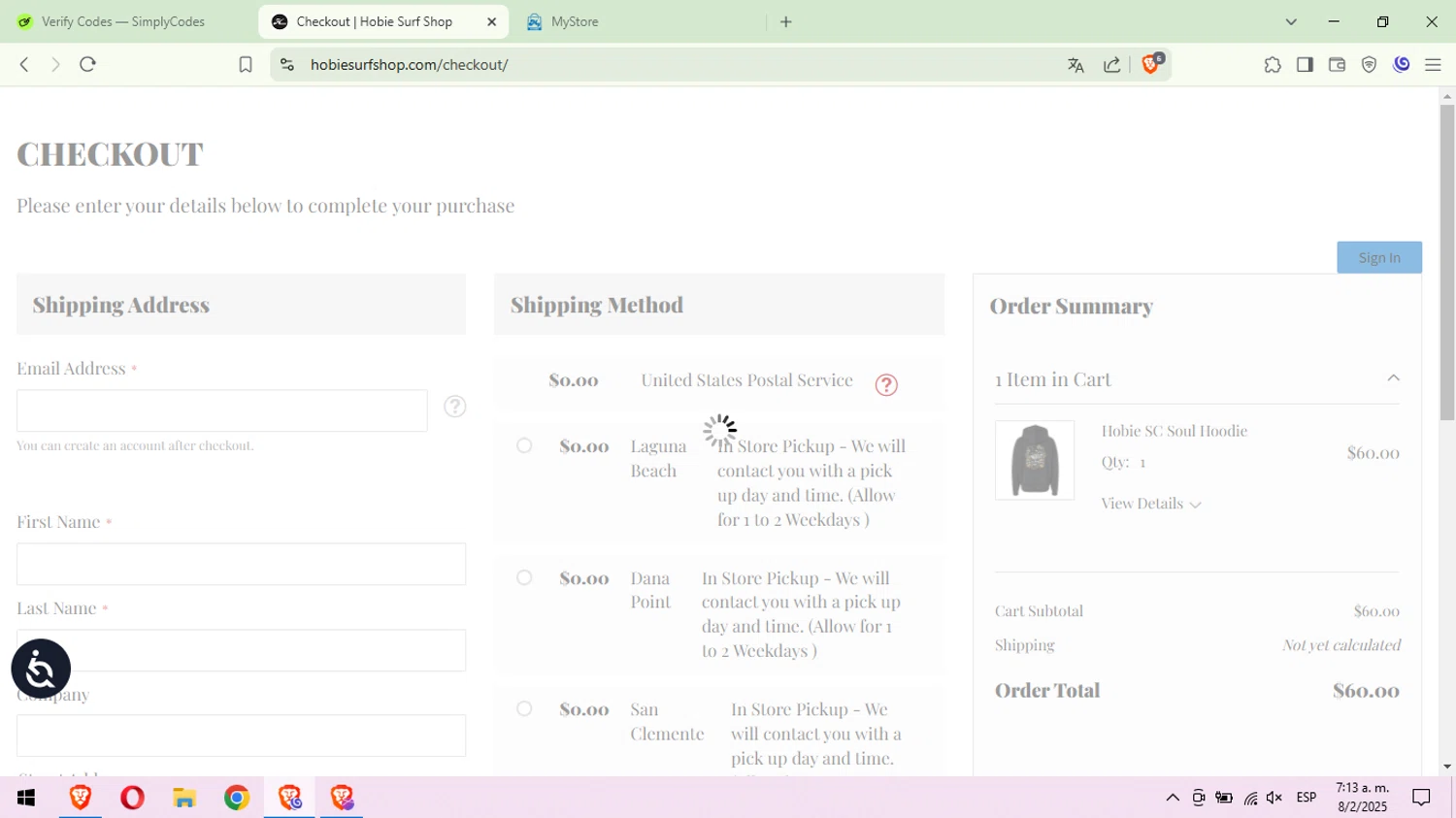The image size is (1456, 818).
Task: Open Brave Shields icon
Action: click(x=1151, y=64)
